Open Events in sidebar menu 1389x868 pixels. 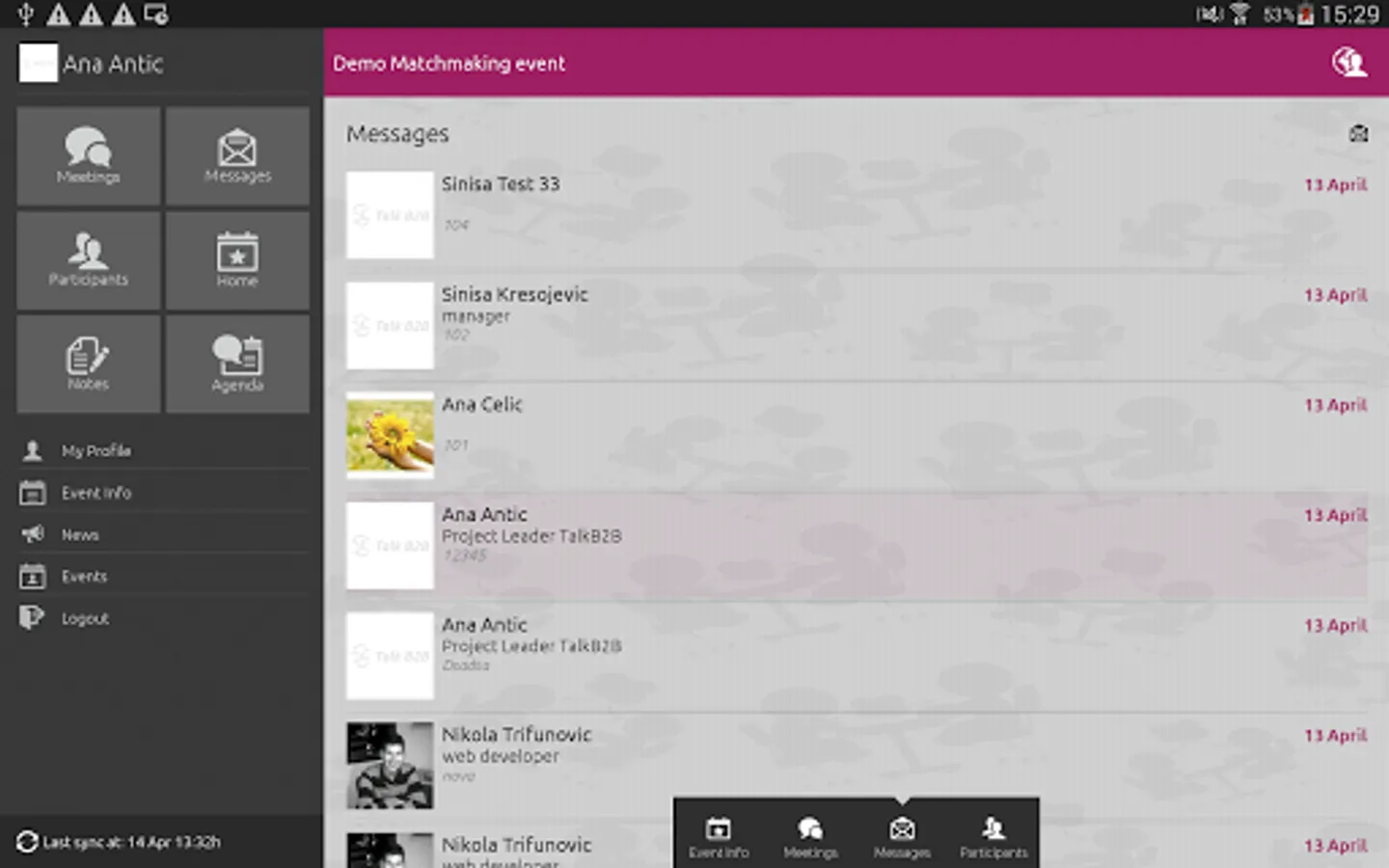[x=164, y=576]
